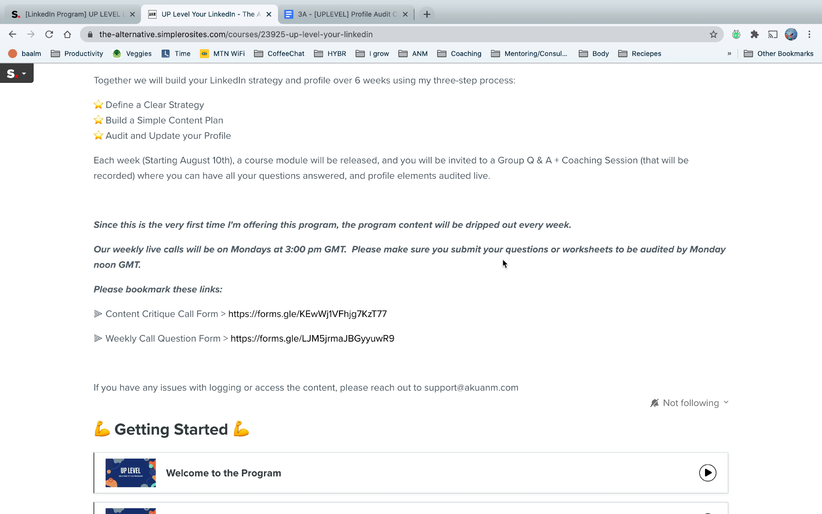The width and height of the screenshot is (822, 514).
Task: Open the CoffeeChat bookmarks folder
Action: click(279, 53)
